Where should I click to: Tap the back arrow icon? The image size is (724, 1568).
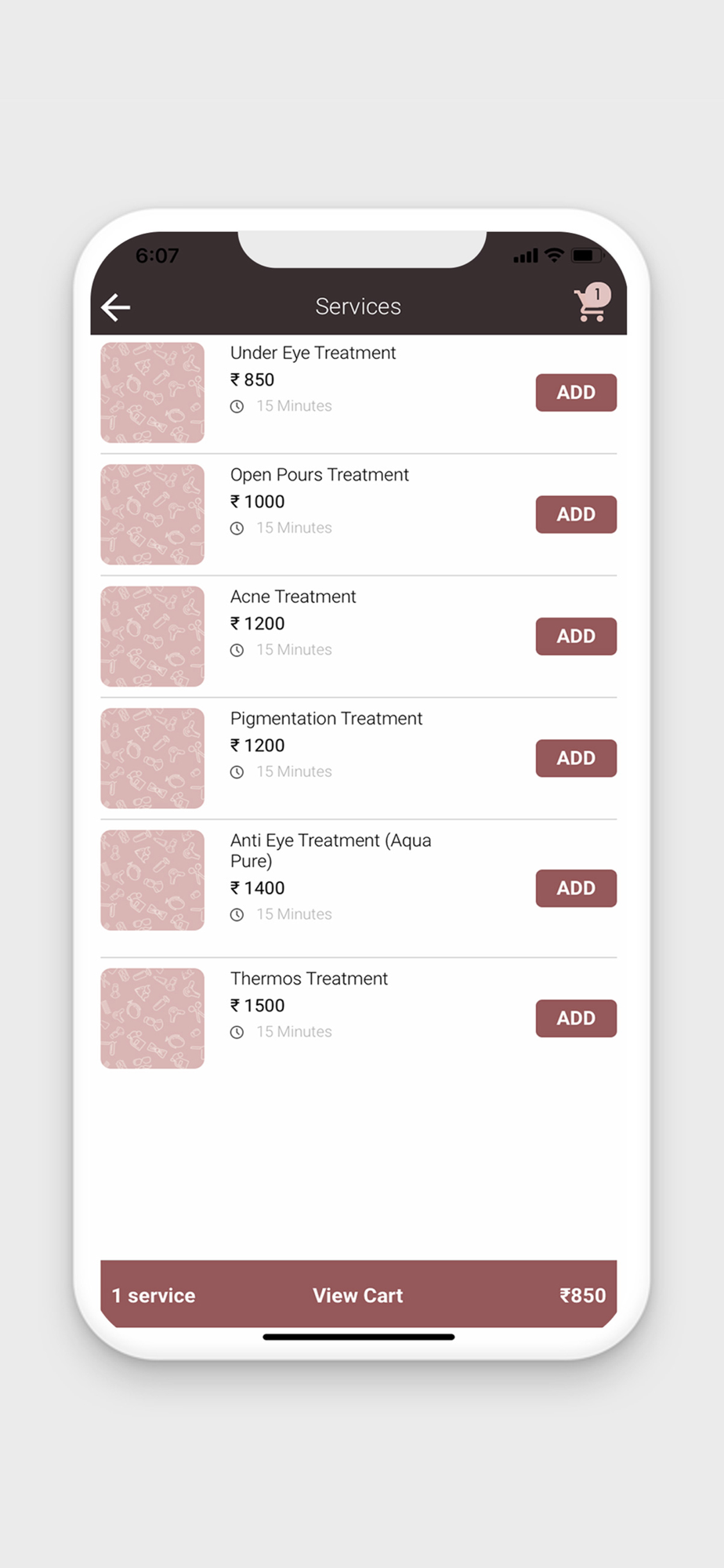click(116, 307)
